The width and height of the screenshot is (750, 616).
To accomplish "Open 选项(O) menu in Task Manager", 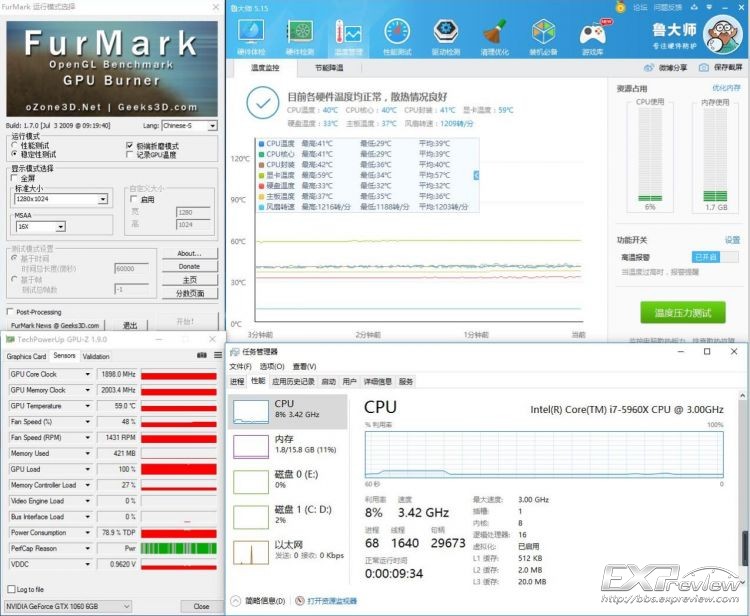I will click(x=272, y=366).
